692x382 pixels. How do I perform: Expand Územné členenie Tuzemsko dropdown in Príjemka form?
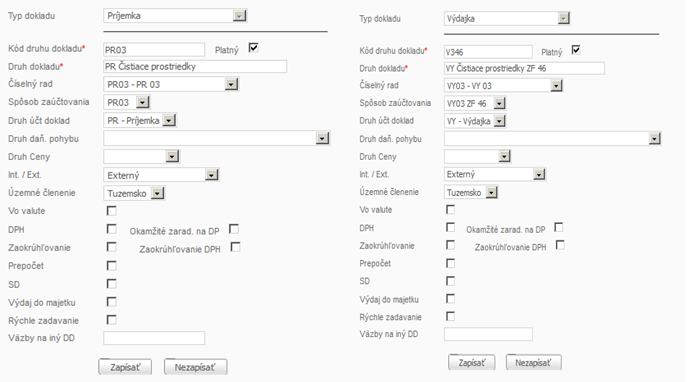134,193
